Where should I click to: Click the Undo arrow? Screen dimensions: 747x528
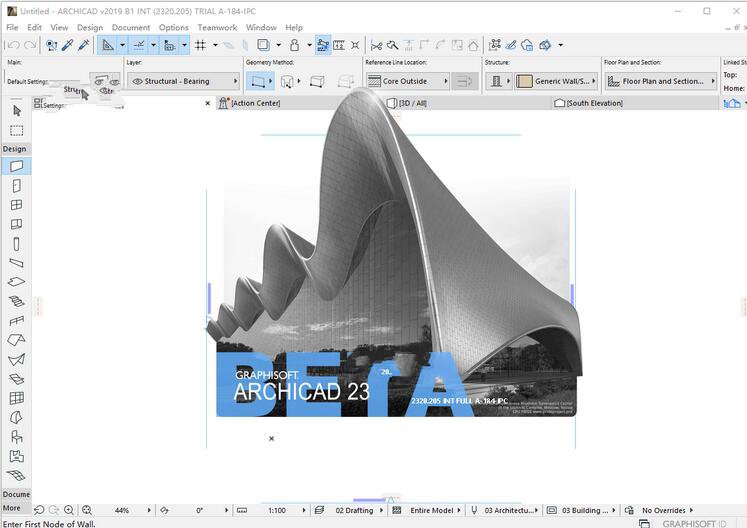pyautogui.click(x=14, y=45)
